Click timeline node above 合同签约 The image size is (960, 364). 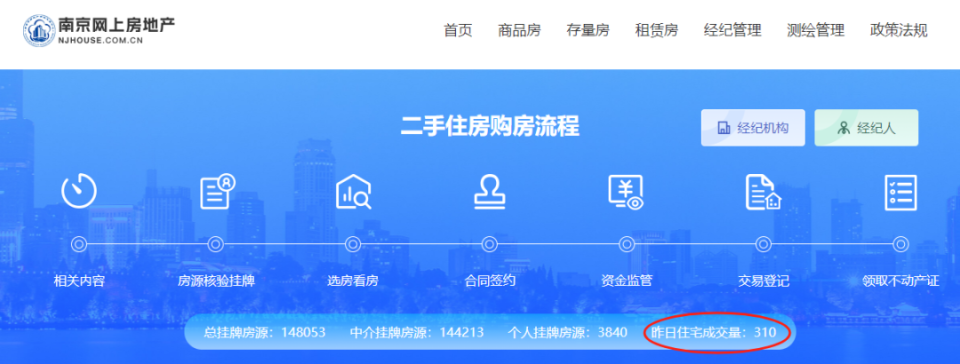(489, 244)
